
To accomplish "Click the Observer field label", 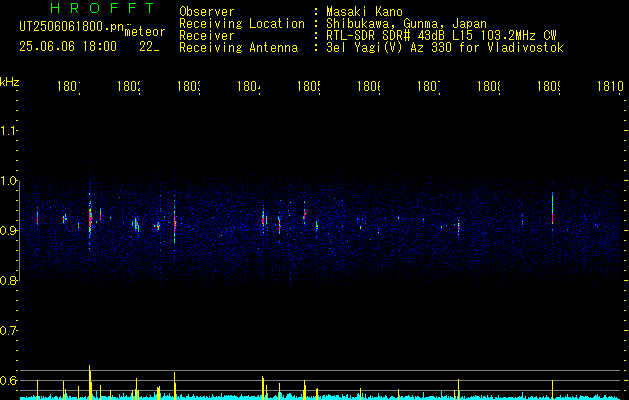I will coord(207,11).
